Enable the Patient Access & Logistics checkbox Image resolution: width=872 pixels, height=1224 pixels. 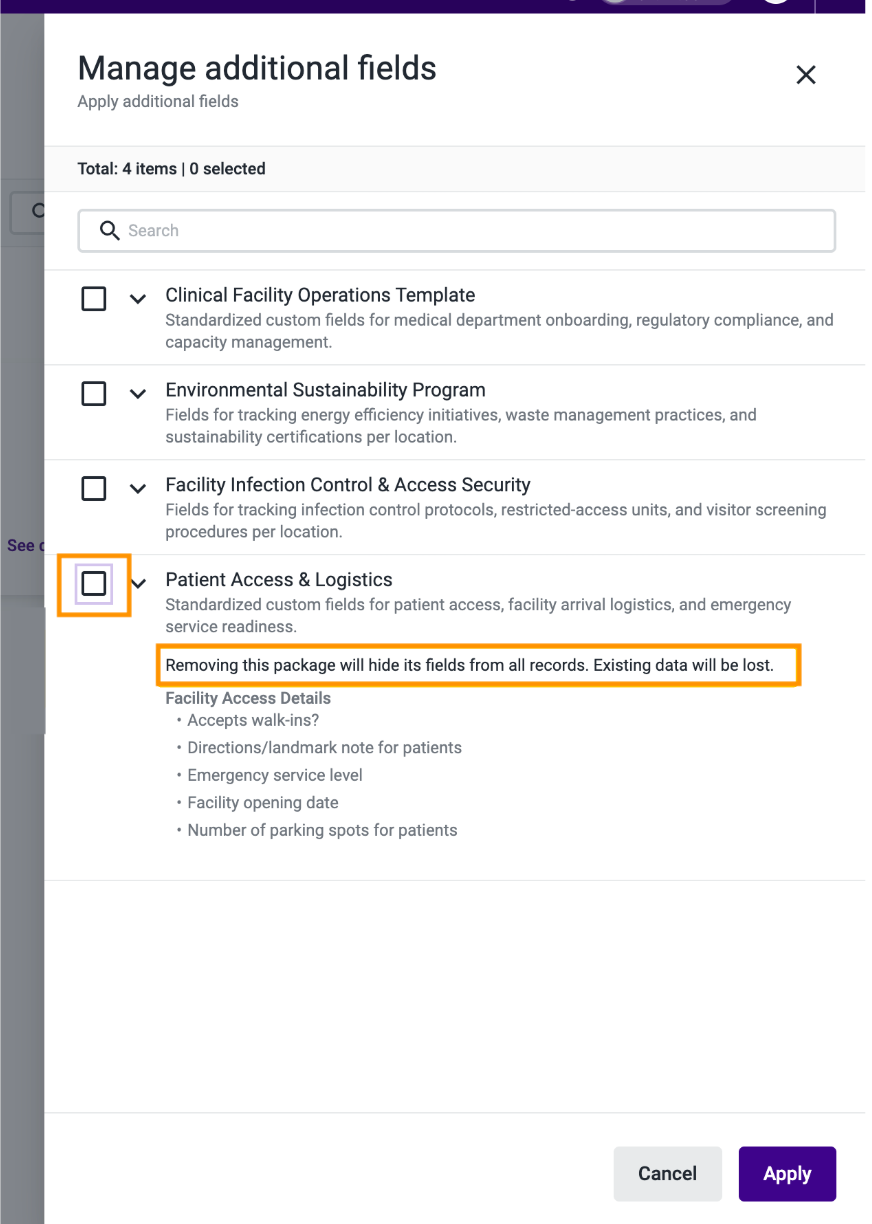[x=94, y=583]
